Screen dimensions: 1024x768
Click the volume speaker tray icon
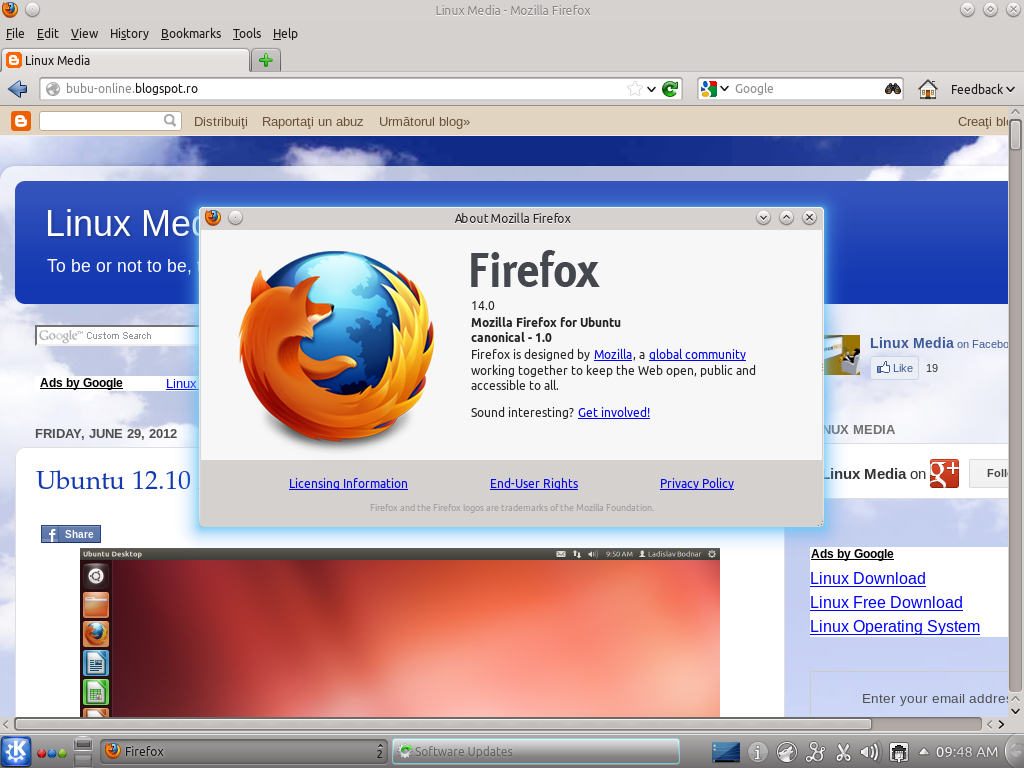870,752
